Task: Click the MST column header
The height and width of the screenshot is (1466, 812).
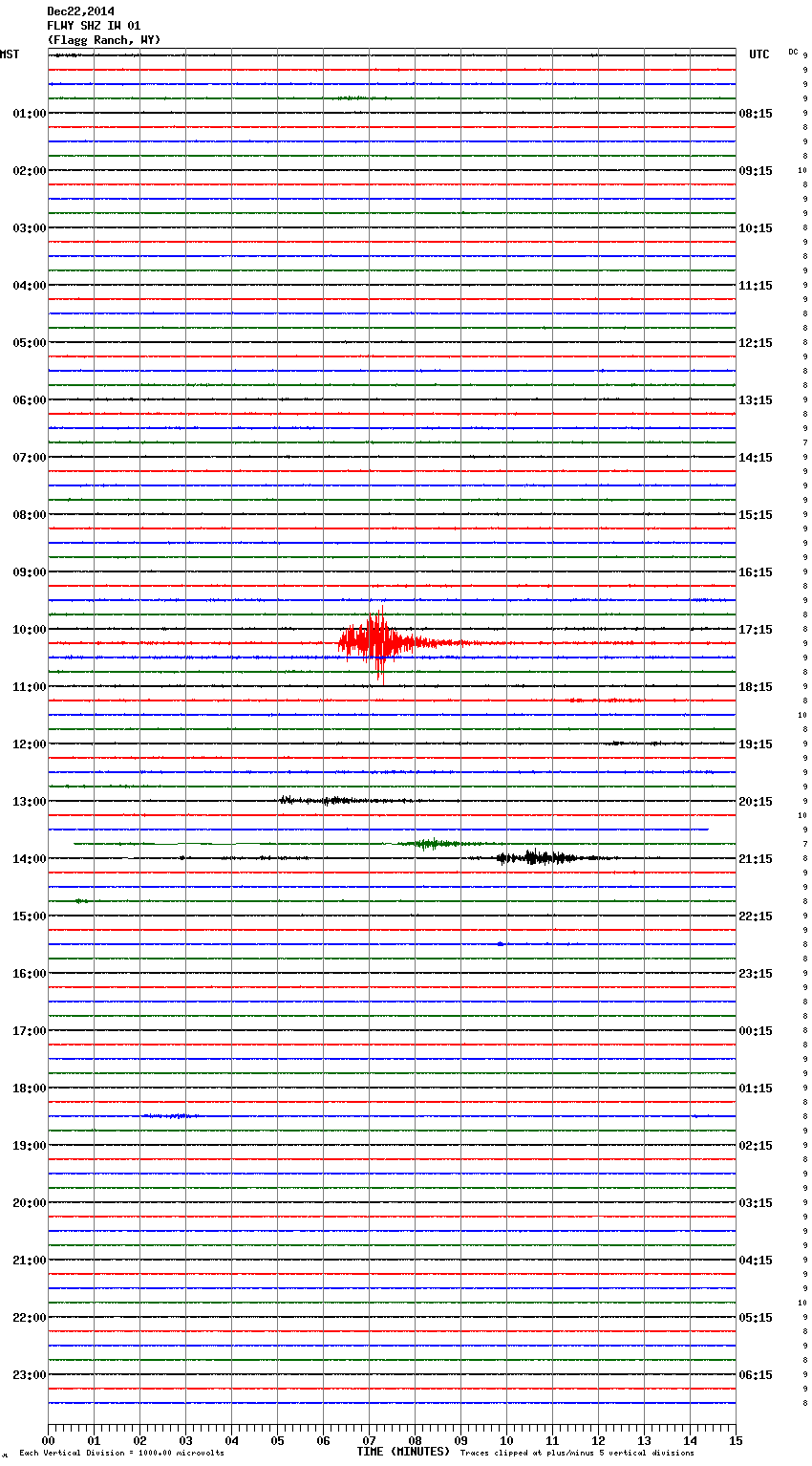Action: (10, 54)
